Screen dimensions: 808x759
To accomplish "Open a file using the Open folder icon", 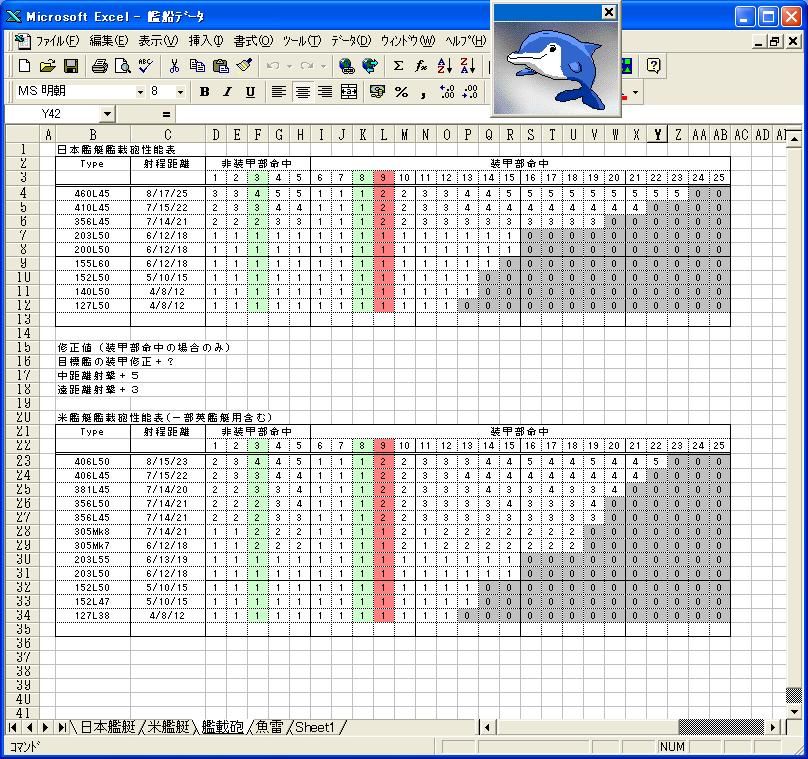I will (x=47, y=66).
